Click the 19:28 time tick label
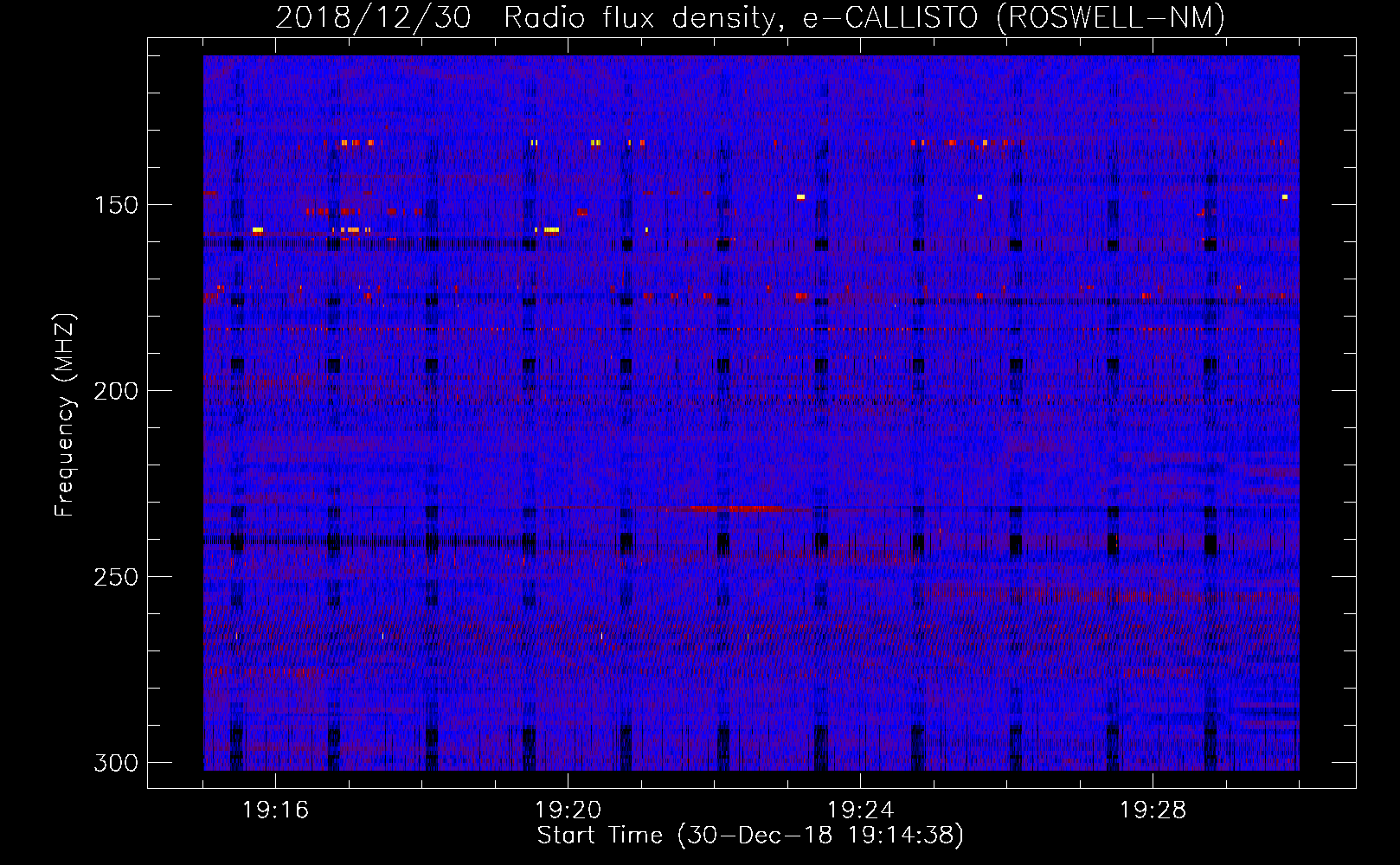Viewport: 1400px width, 865px height. 1153,811
